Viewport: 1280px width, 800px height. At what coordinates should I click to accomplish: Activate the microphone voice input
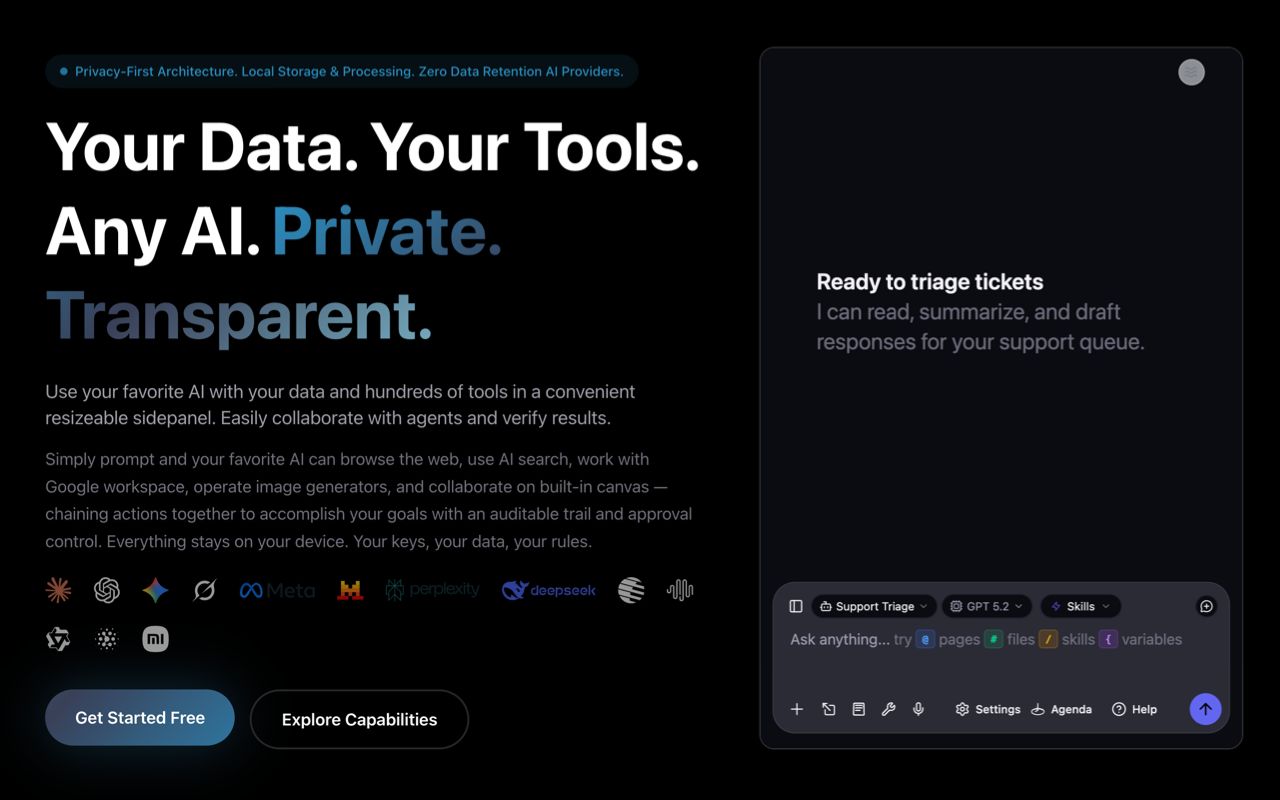(x=918, y=709)
